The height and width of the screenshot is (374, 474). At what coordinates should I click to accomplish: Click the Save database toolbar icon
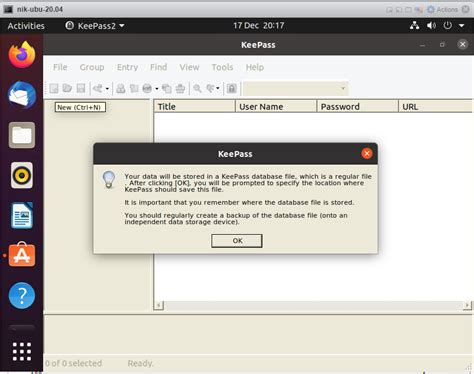click(81, 88)
